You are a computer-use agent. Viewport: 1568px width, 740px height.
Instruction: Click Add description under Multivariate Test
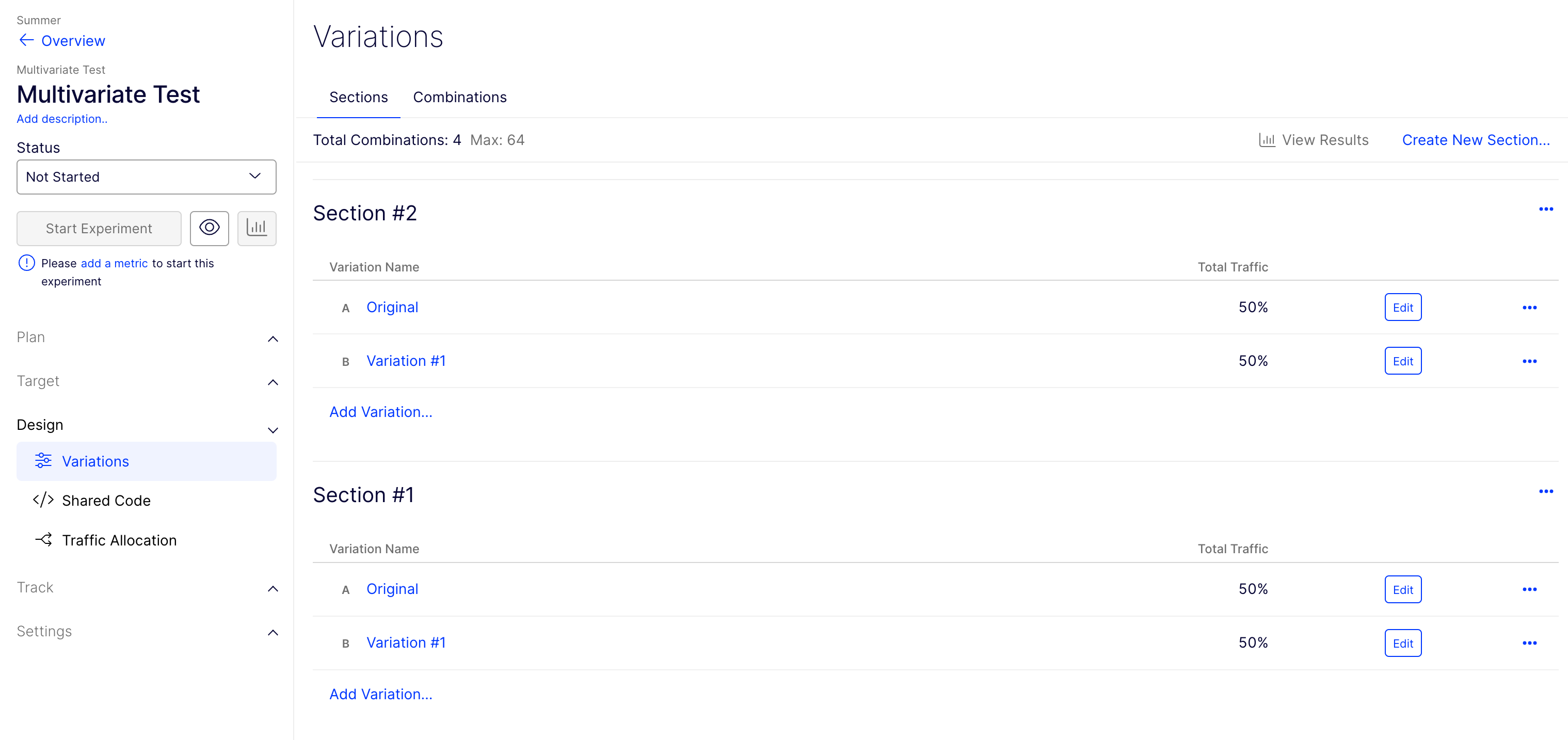(x=62, y=119)
